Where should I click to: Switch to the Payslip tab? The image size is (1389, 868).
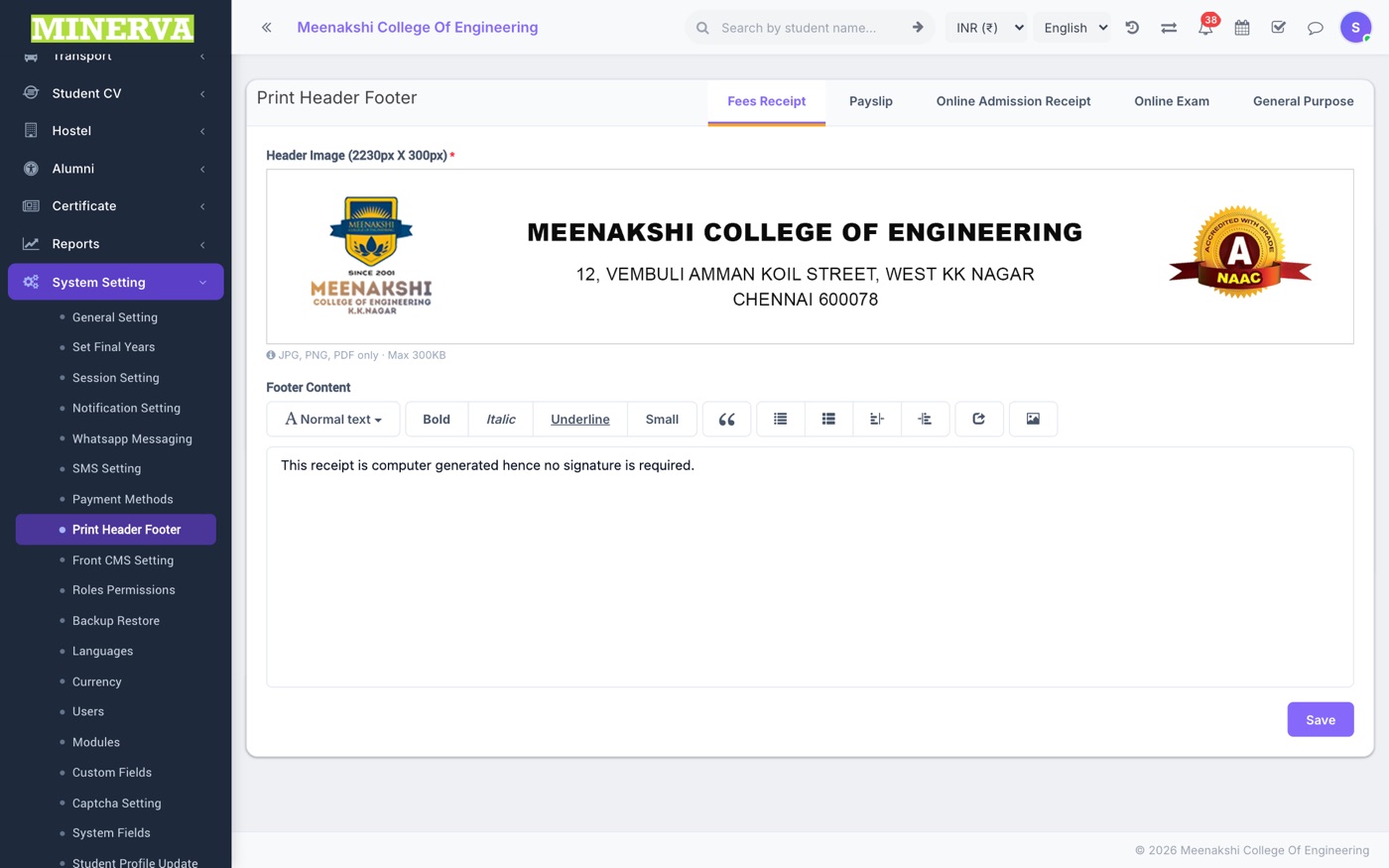(x=871, y=101)
